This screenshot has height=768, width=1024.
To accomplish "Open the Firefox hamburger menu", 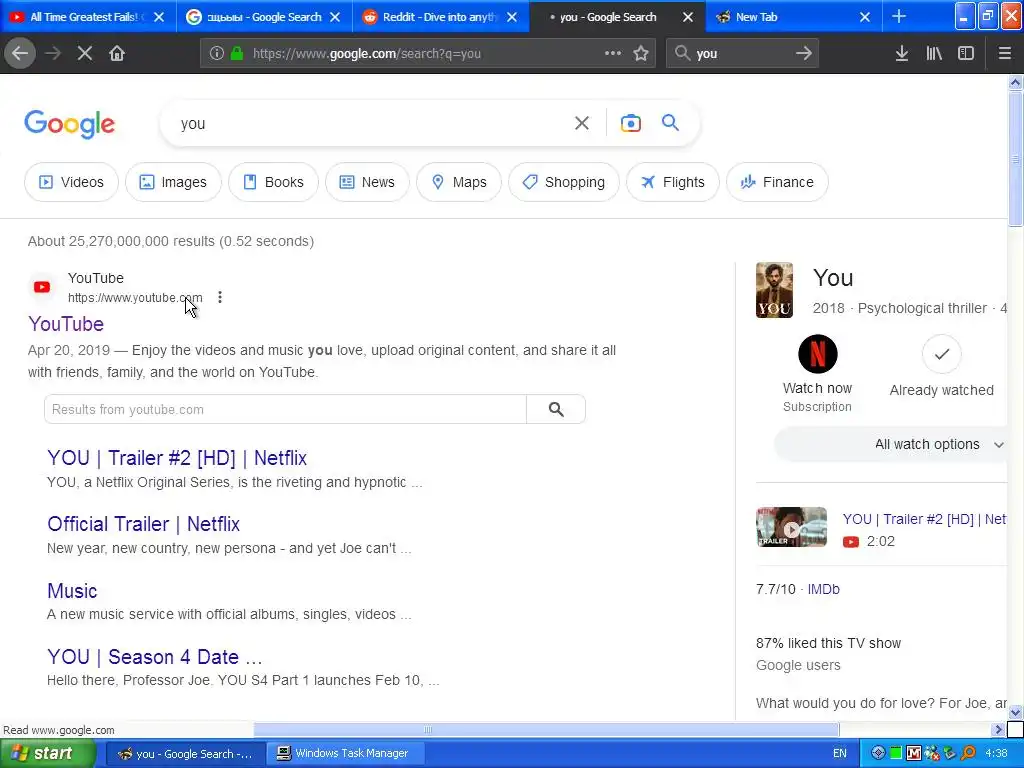I will coord(1004,54).
